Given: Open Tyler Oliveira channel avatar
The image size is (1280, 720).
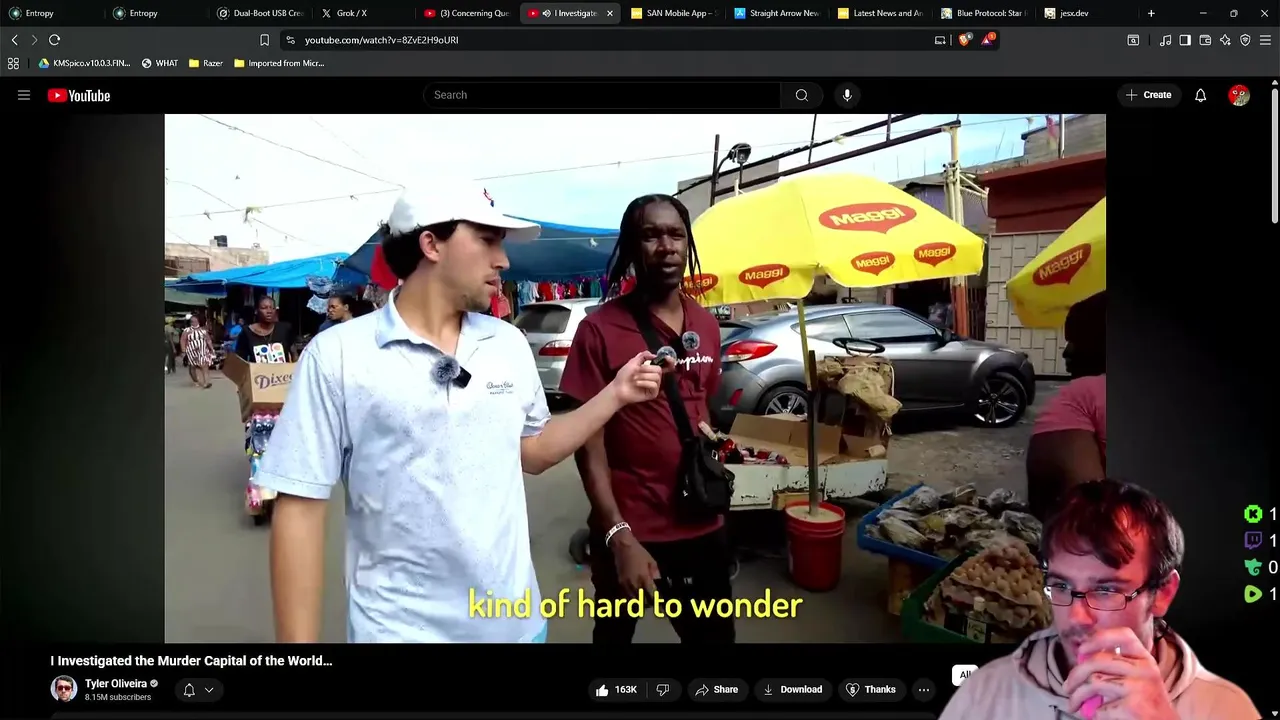Looking at the screenshot, I should coord(64,689).
